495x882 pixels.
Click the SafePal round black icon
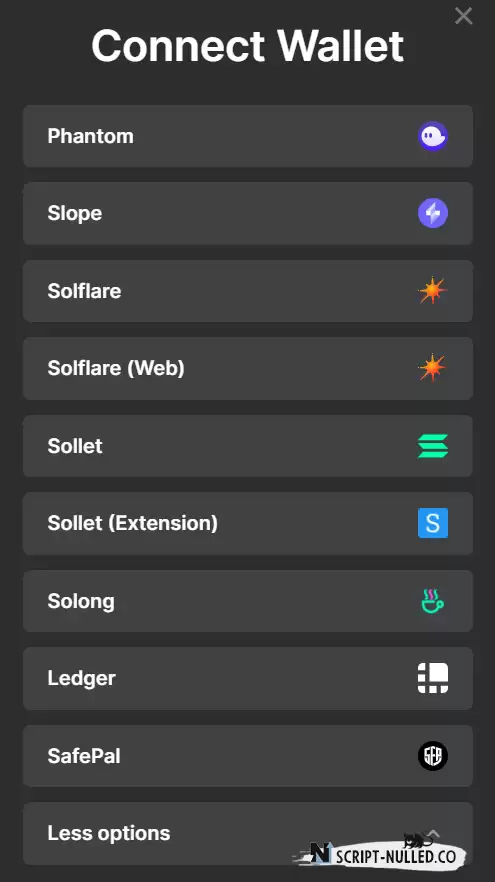433,755
